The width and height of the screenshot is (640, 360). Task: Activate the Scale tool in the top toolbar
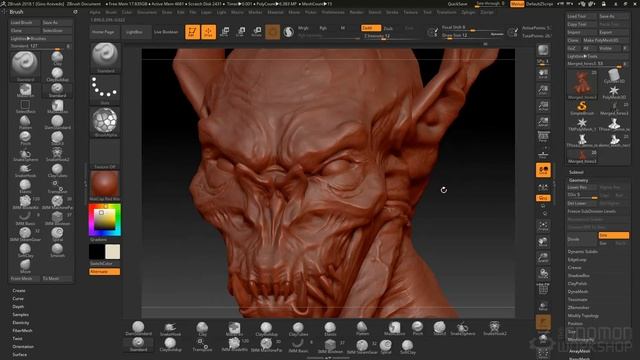tap(241, 32)
